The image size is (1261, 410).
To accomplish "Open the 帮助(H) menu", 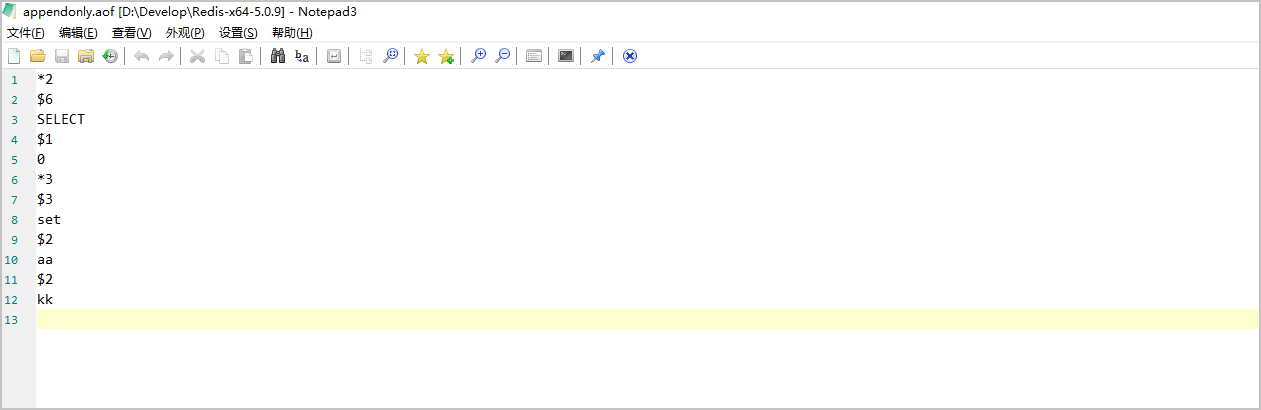I will click(292, 33).
